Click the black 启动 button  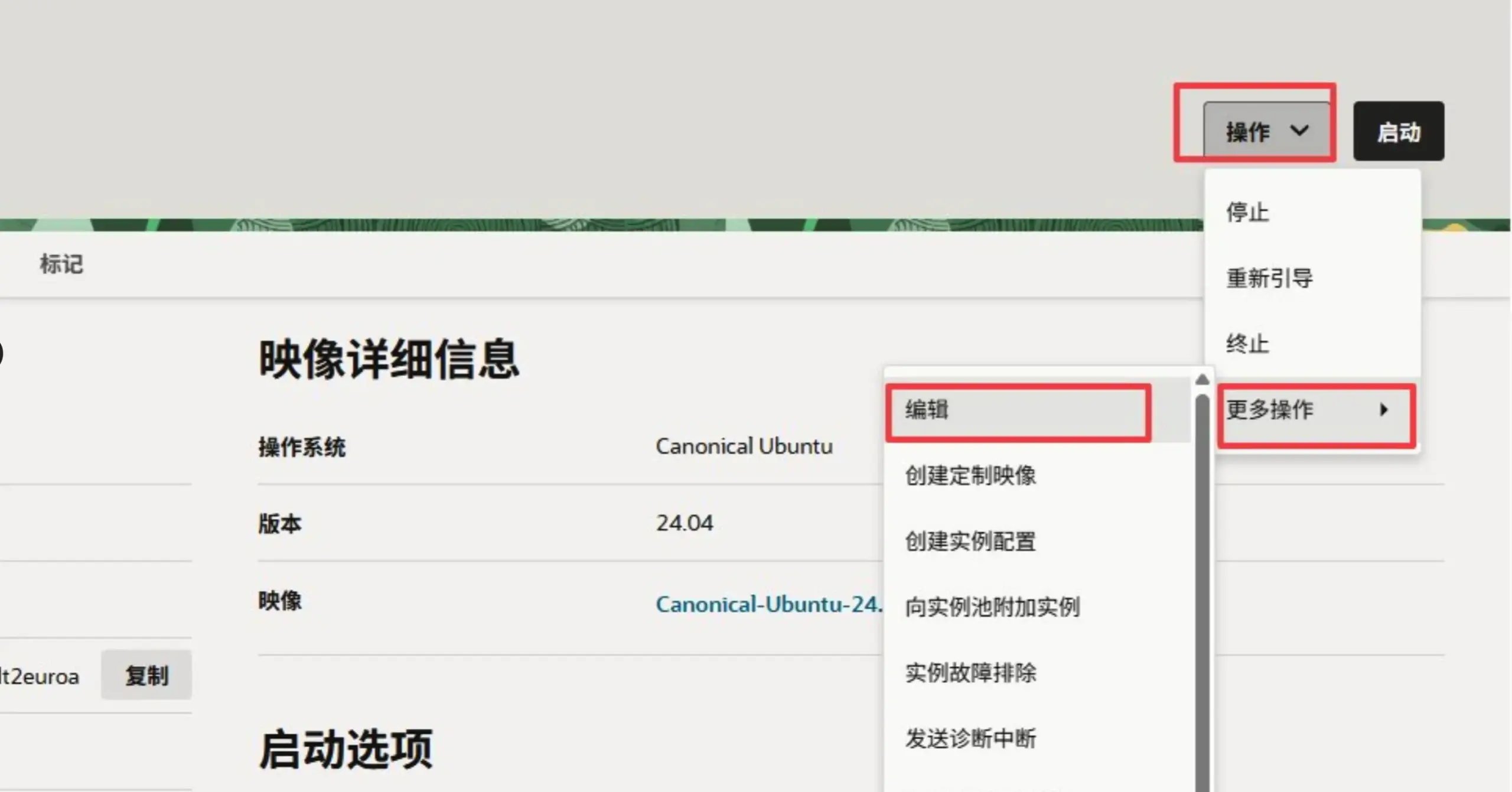point(1399,131)
